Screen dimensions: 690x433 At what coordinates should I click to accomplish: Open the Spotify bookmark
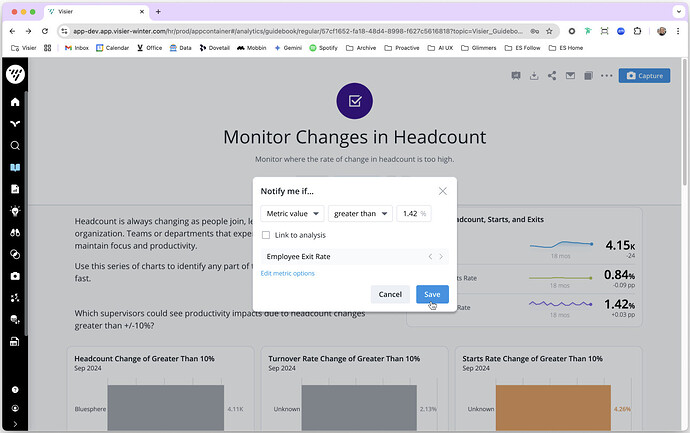pos(323,48)
